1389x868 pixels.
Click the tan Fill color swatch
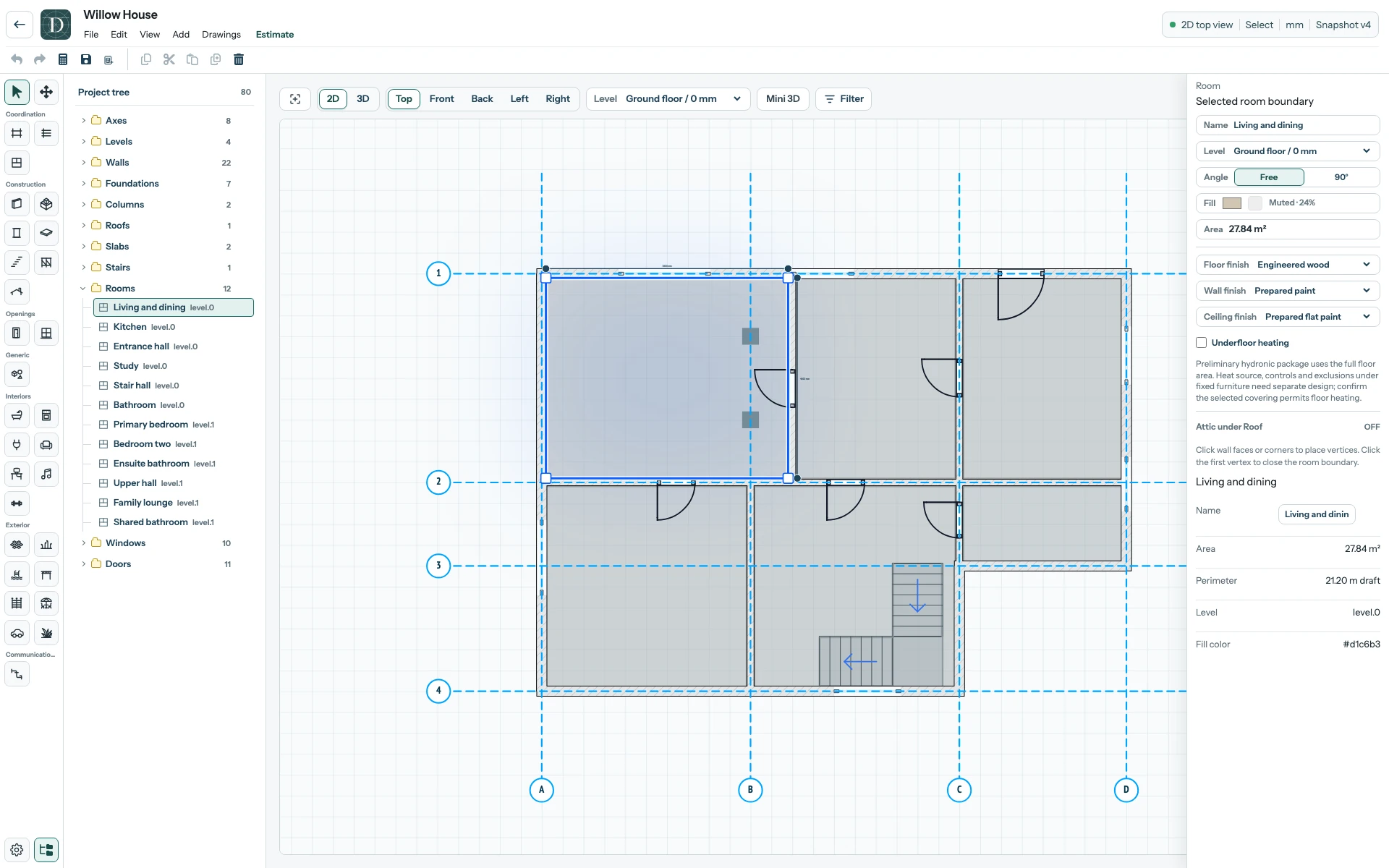tap(1231, 203)
